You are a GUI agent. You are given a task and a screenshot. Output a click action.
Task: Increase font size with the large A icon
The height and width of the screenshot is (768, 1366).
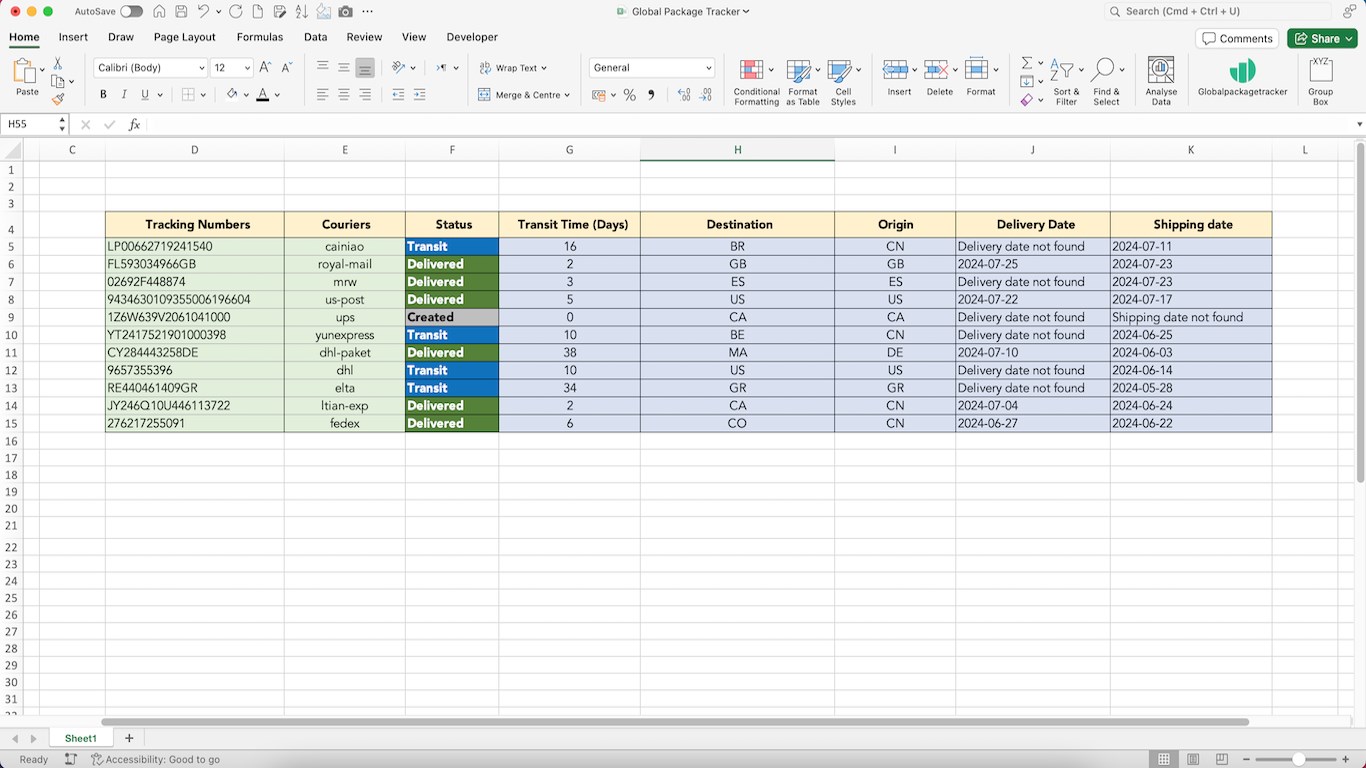(265, 68)
